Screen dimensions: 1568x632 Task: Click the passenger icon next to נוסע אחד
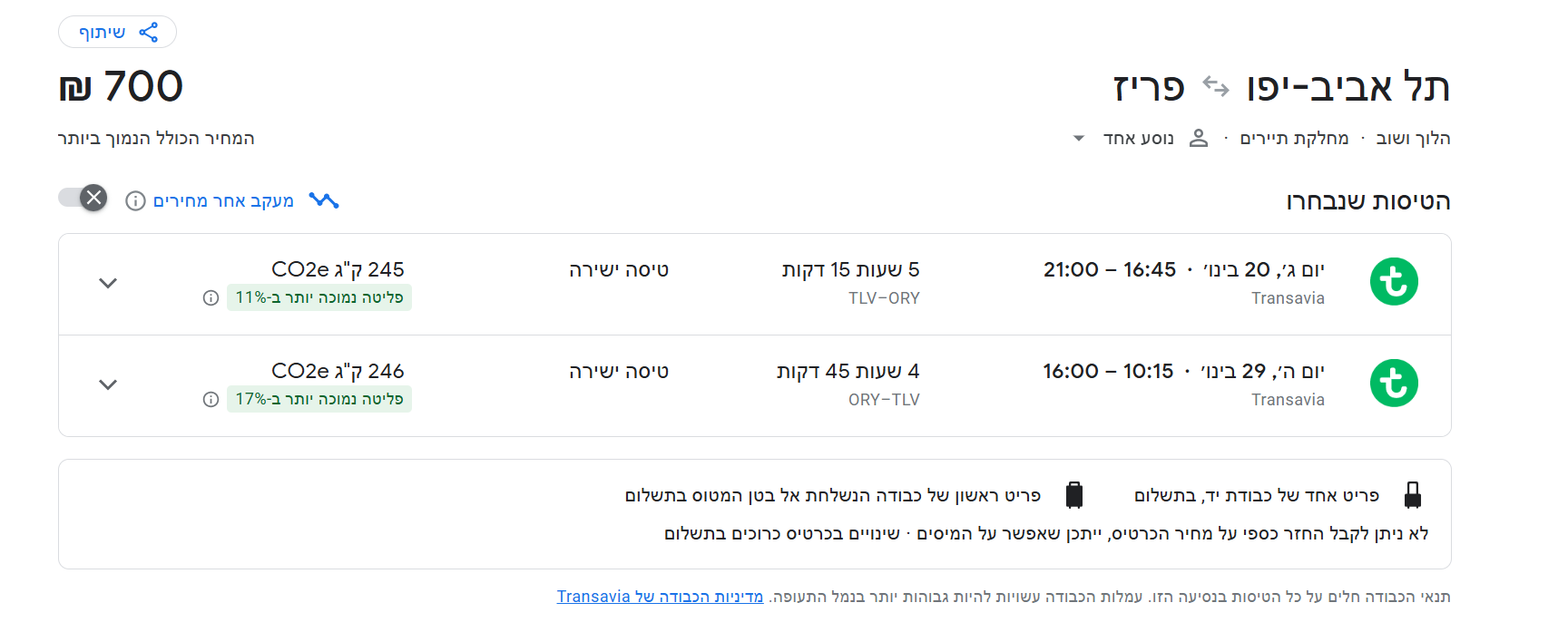tap(1200, 138)
